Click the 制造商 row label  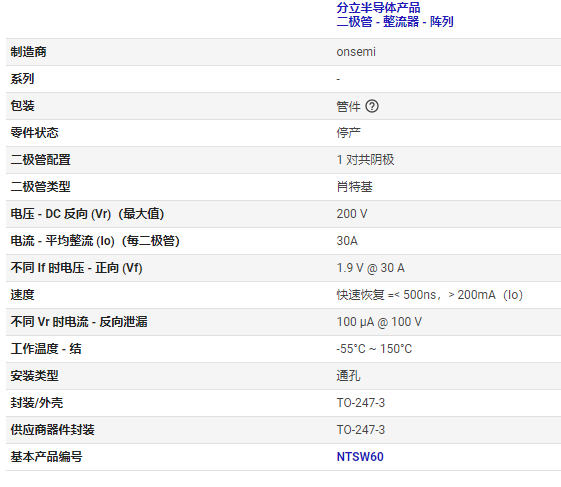pyautogui.click(x=28, y=52)
